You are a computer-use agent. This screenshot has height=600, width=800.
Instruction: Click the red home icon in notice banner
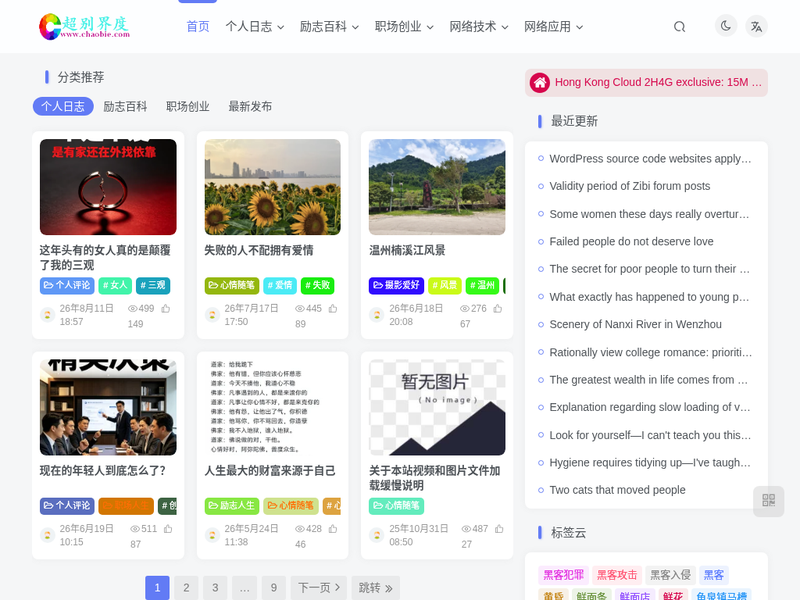539,83
